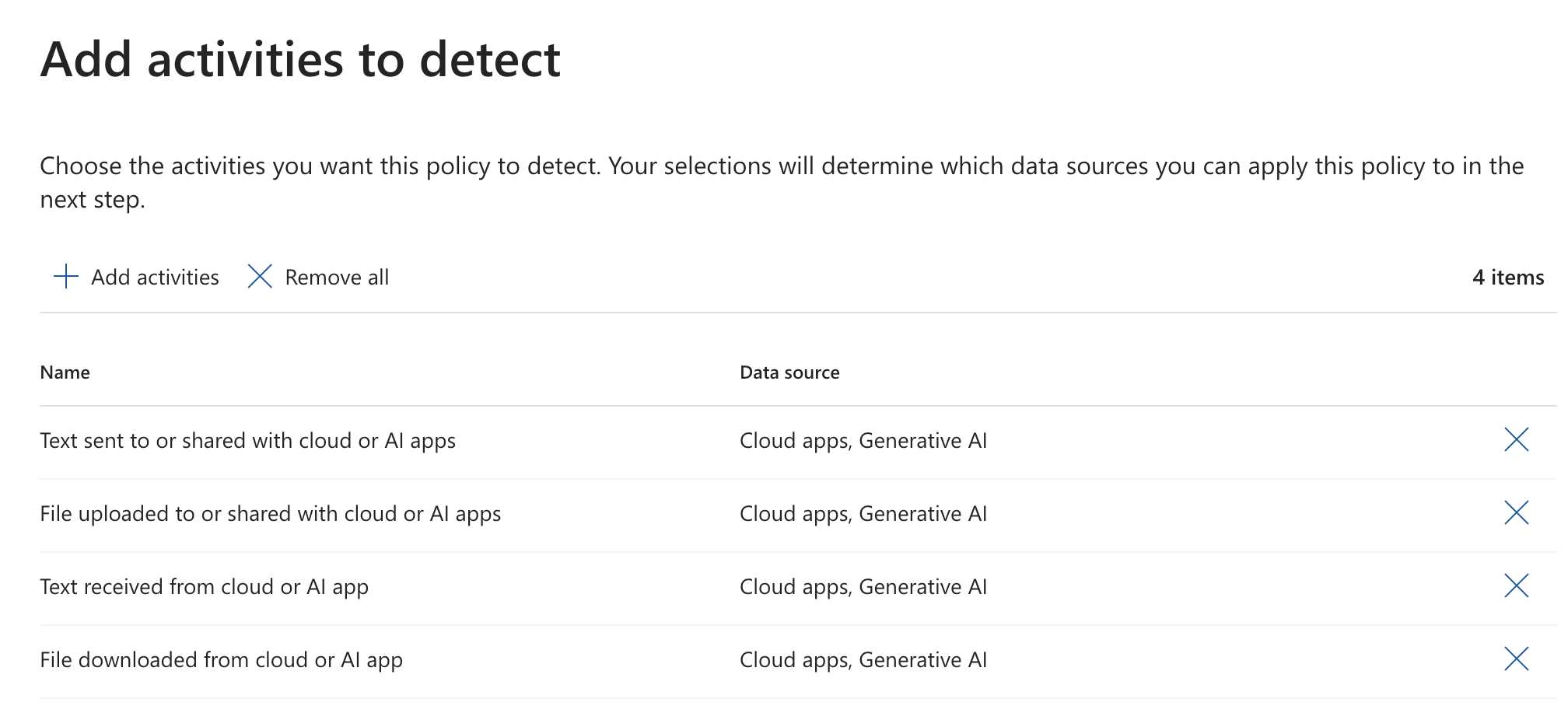The height and width of the screenshot is (720, 1568).
Task: Remove the 'File uploaded to or shared' activity
Action: tap(1516, 513)
